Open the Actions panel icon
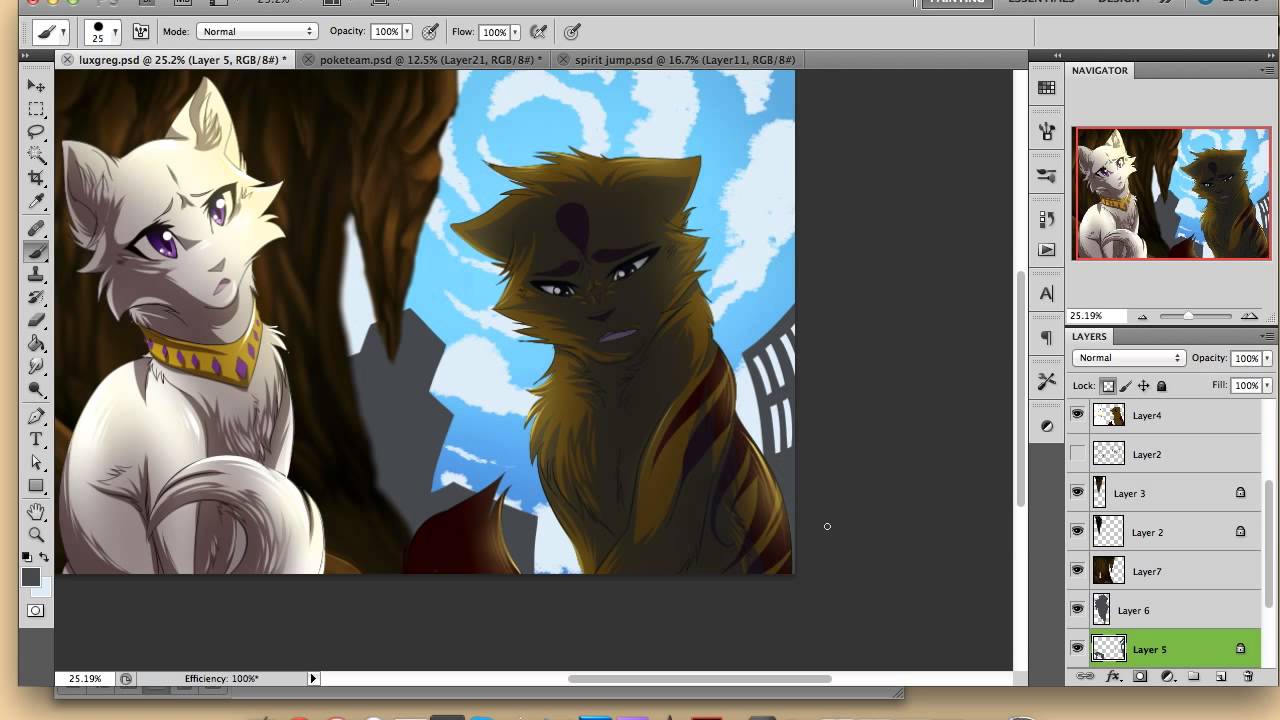Screen dimensions: 1280x720 point(1047,250)
